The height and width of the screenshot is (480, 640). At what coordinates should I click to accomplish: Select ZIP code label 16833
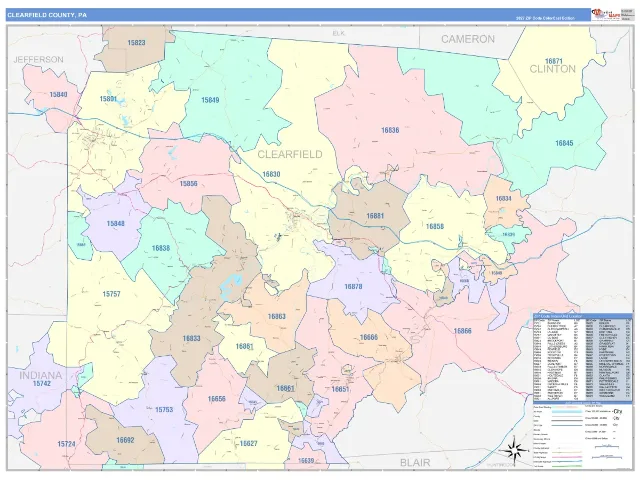click(191, 338)
